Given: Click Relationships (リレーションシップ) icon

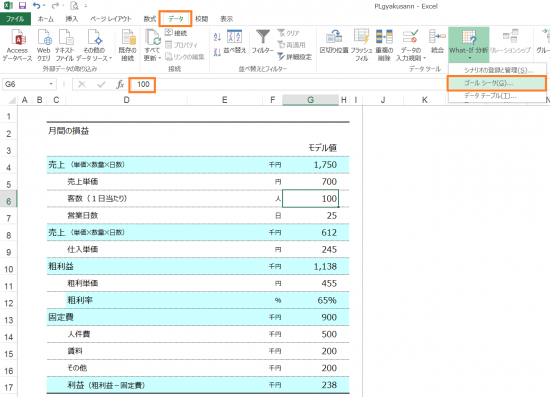Looking at the screenshot, I should pos(510,42).
